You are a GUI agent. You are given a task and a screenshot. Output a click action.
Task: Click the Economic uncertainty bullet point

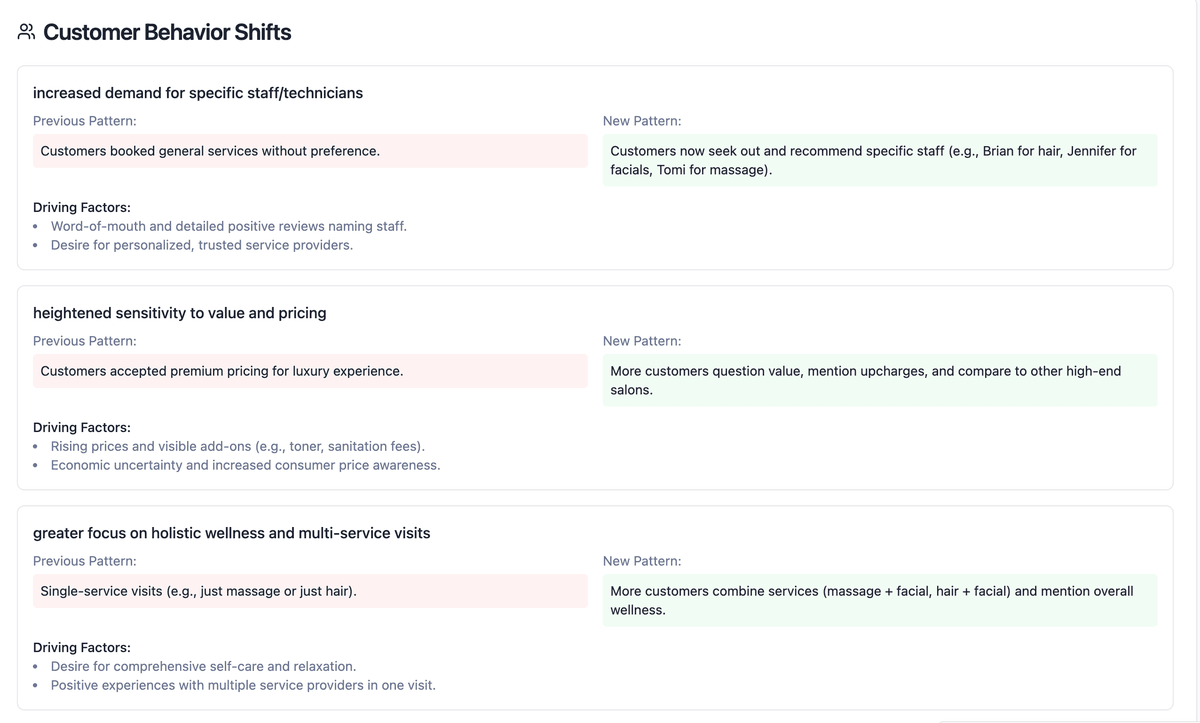pyautogui.click(x=245, y=465)
